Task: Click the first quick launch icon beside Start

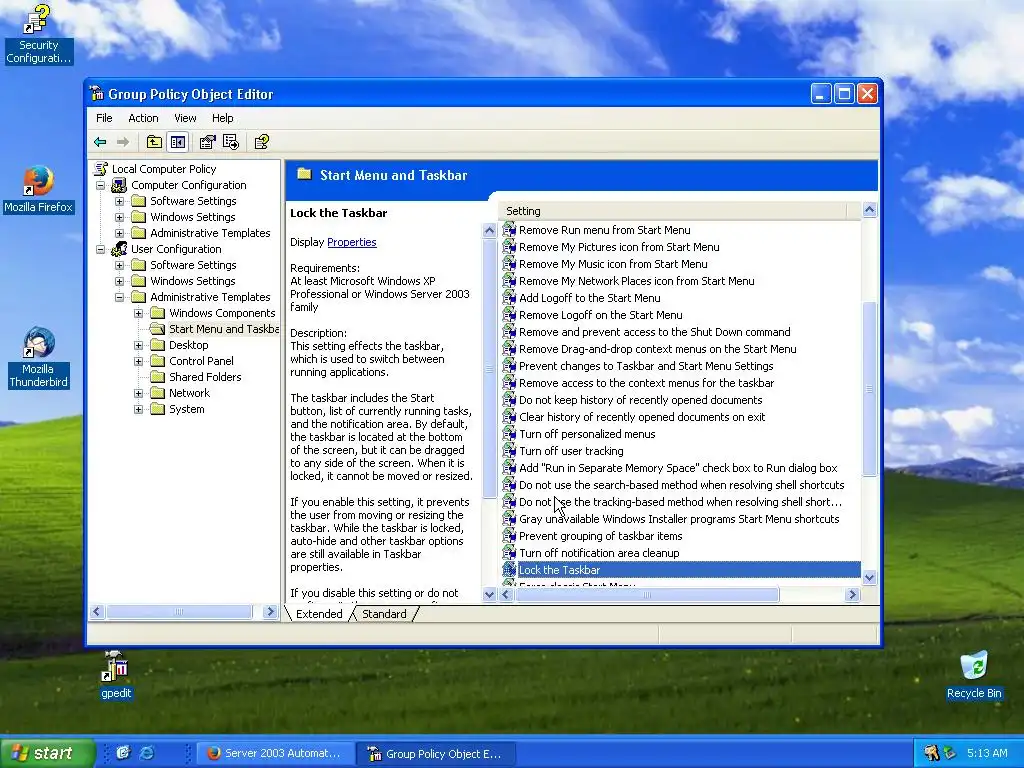Action: [123, 753]
